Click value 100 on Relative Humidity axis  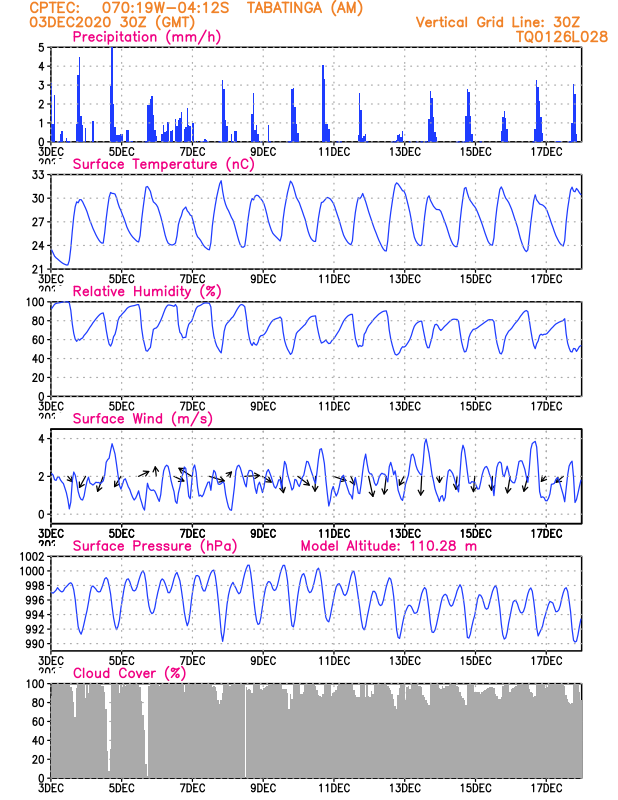(x=35, y=302)
